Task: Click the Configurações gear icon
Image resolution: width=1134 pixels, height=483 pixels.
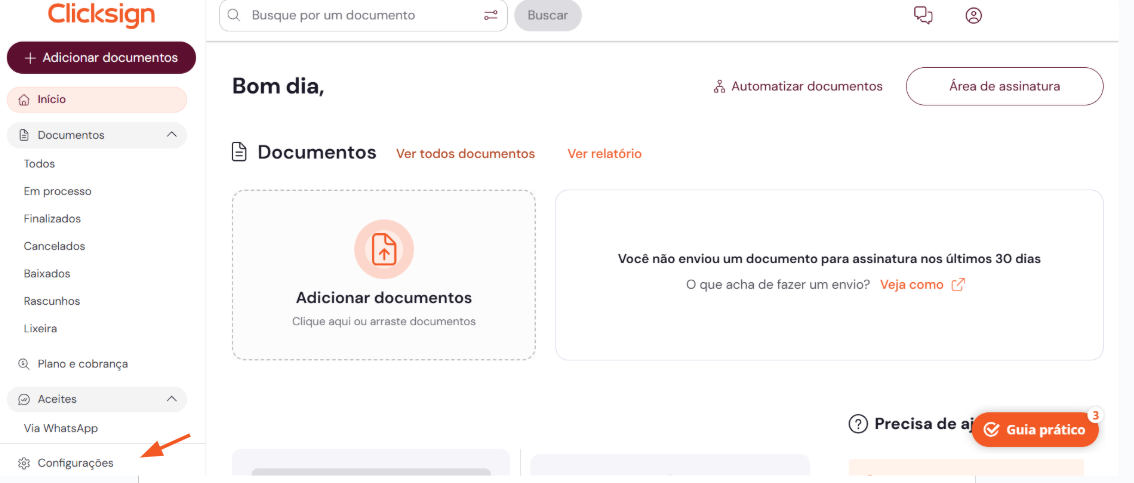Action: (25, 463)
